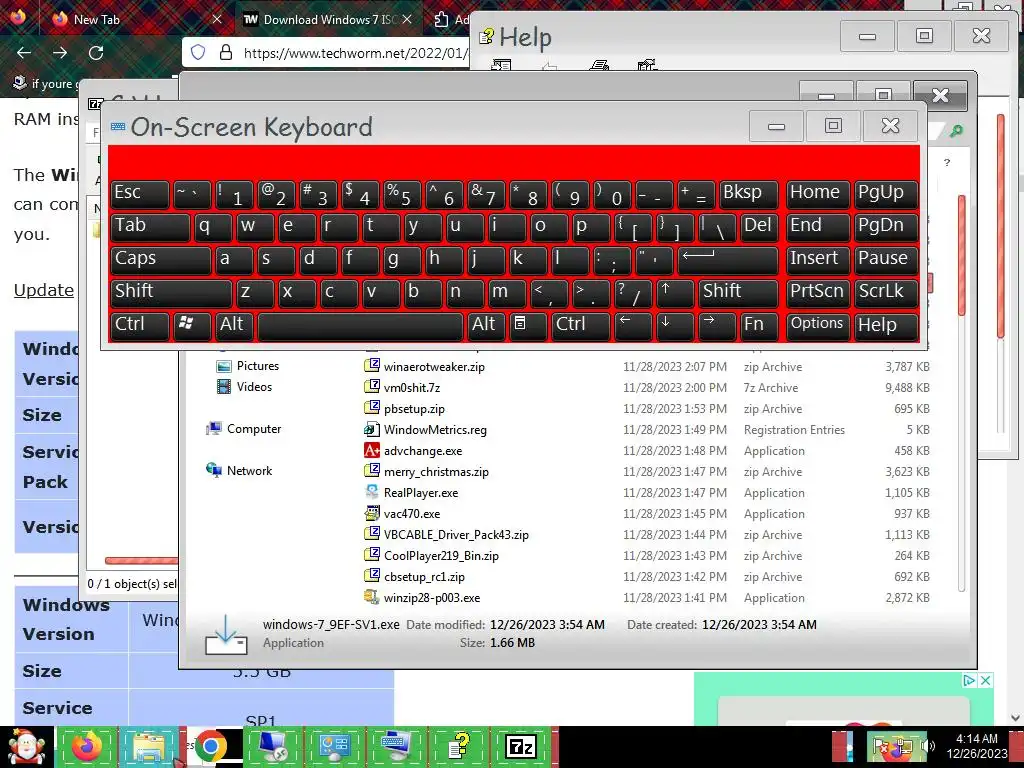The width and height of the screenshot is (1024, 768).
Task: Click the down arrow key on On-Screen Keyboard
Action: (x=674, y=327)
